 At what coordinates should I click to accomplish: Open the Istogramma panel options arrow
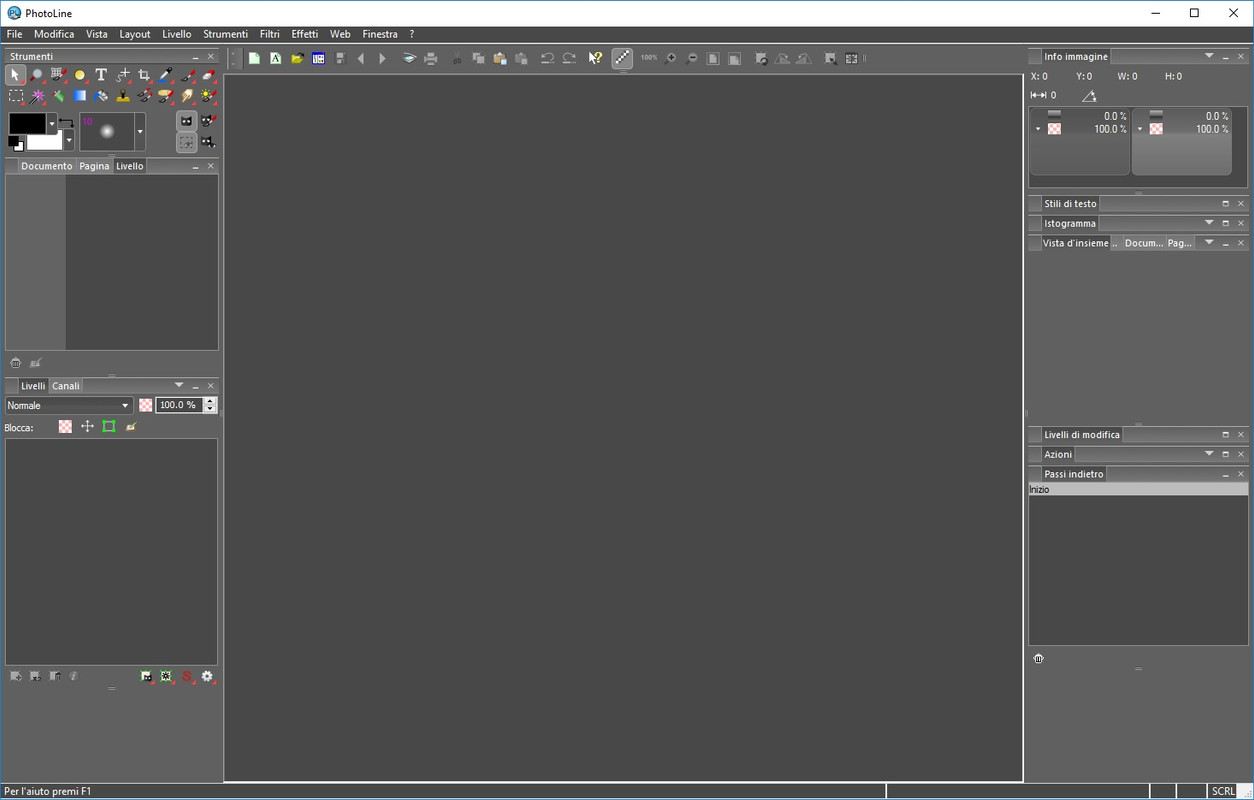click(x=1209, y=224)
